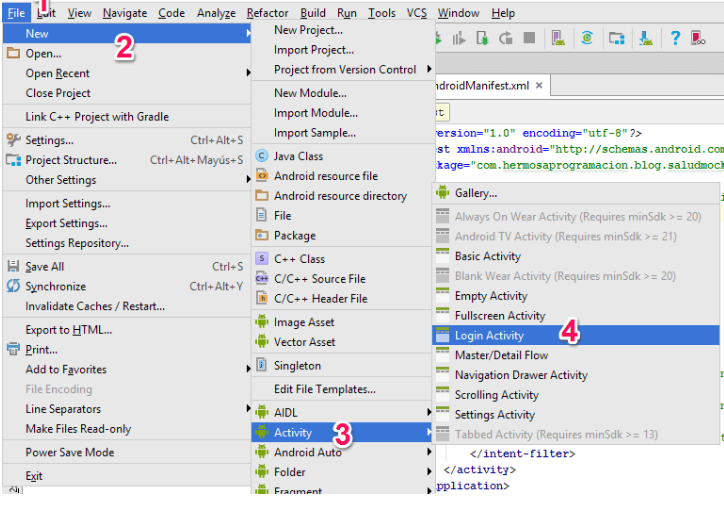This screenshot has height=510, width=724.
Task: Open the Refactor menu
Action: click(267, 13)
